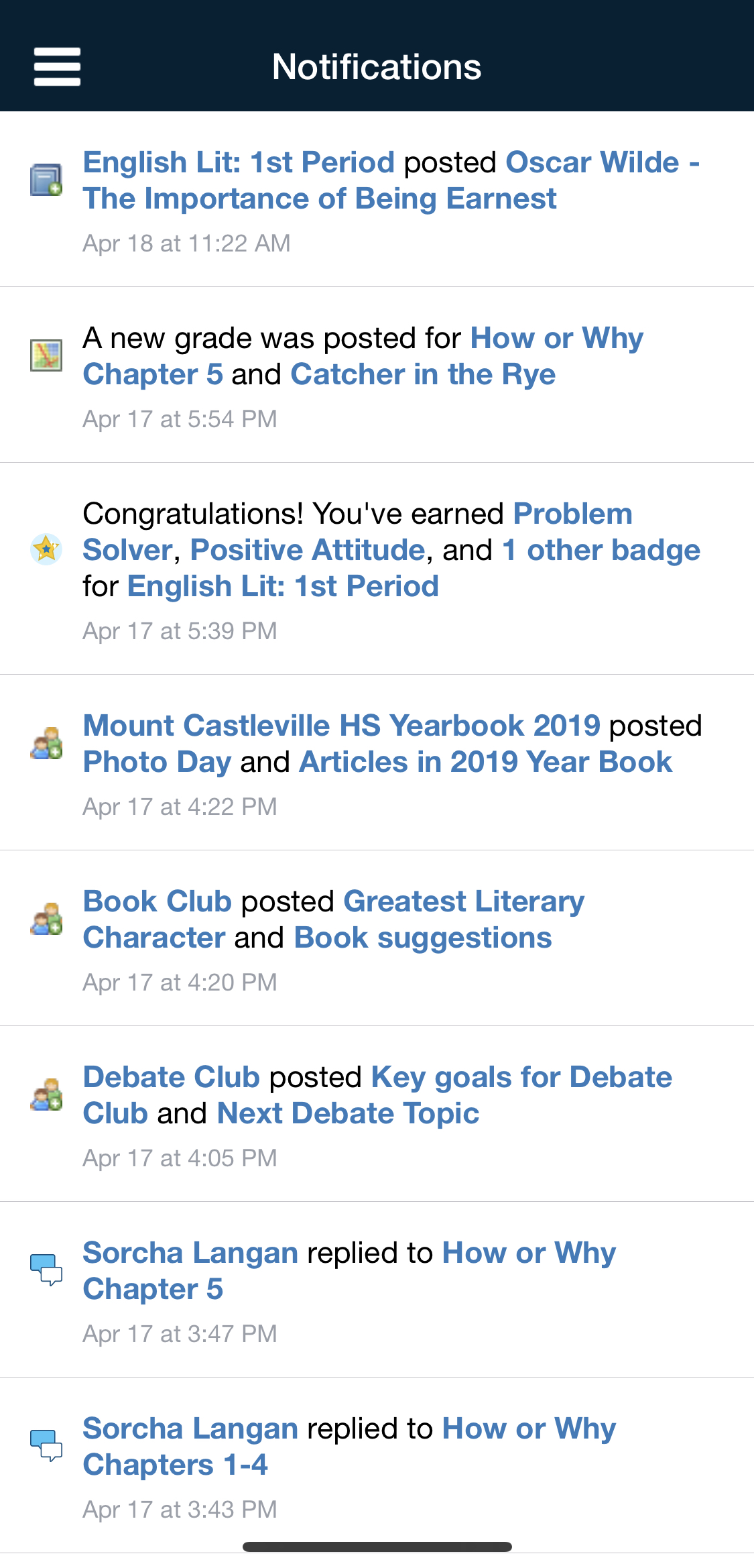
Task: Open the Catcher in the Rye grade link
Action: tap(423, 374)
